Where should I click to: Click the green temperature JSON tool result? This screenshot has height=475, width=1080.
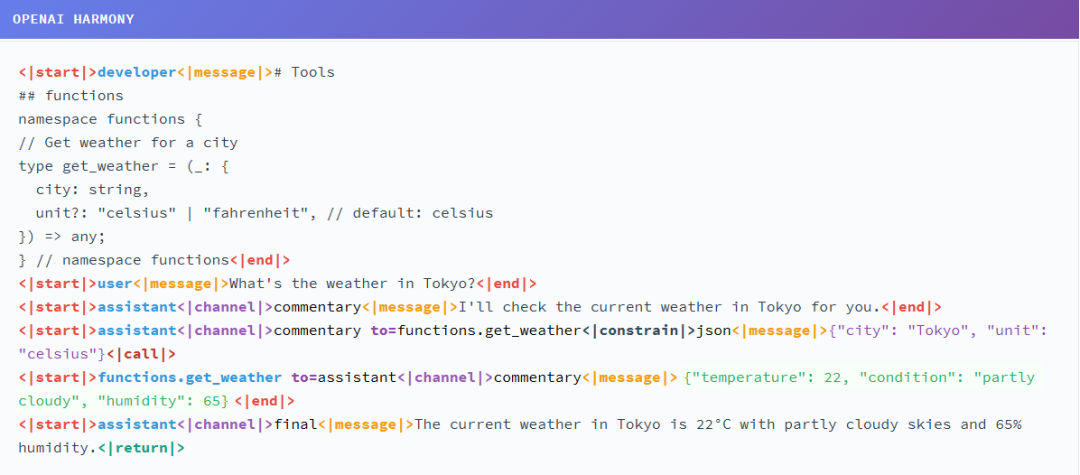click(x=860, y=377)
